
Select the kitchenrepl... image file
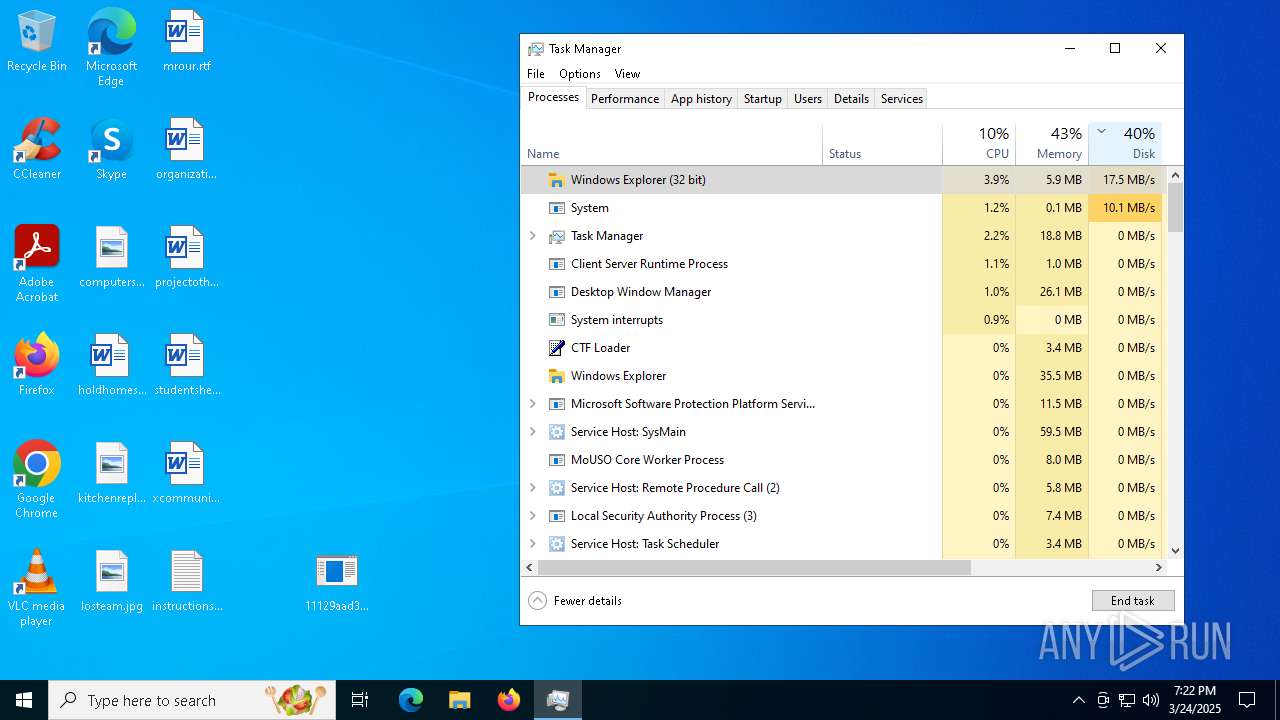point(112,474)
